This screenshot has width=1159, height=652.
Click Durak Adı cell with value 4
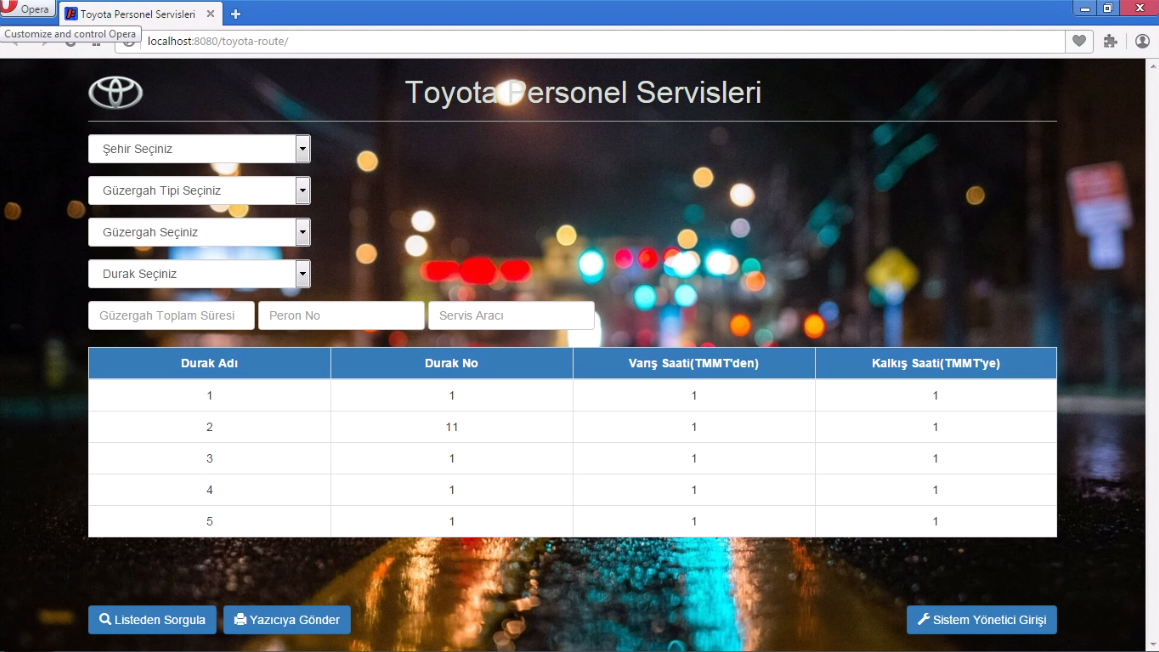[209, 489]
